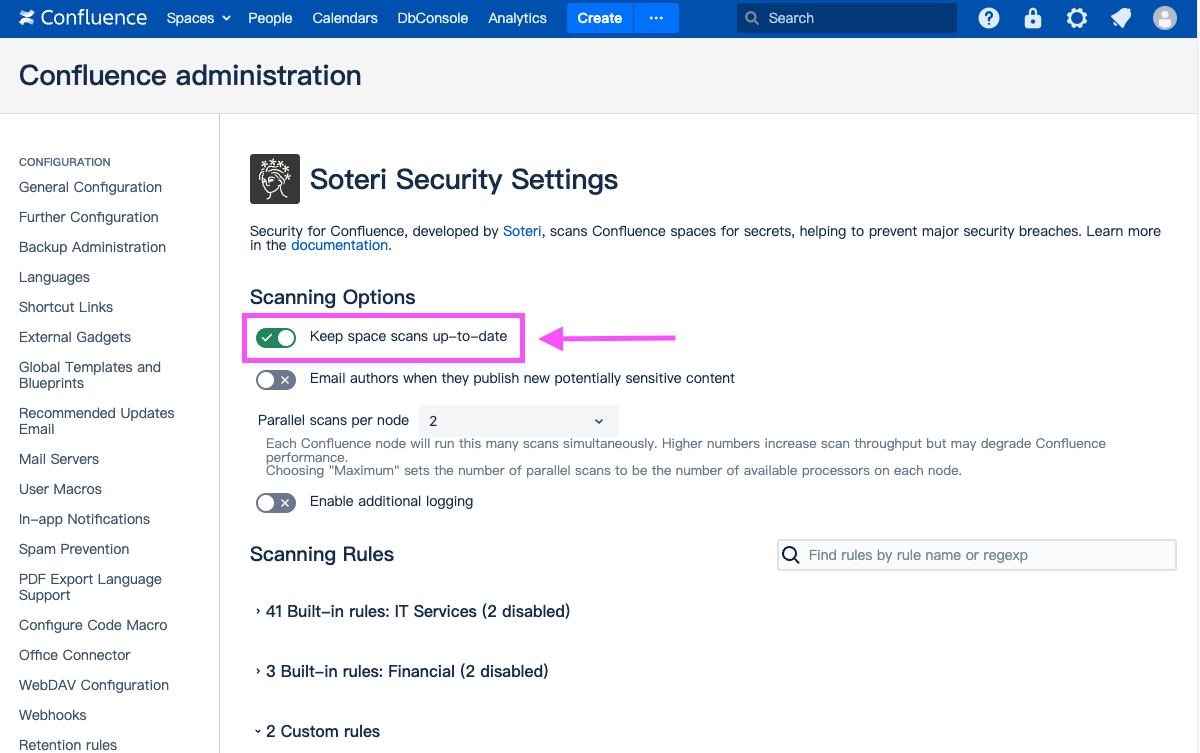The width and height of the screenshot is (1200, 753).
Task: Click the Confluence logo in header
Action: (83, 18)
